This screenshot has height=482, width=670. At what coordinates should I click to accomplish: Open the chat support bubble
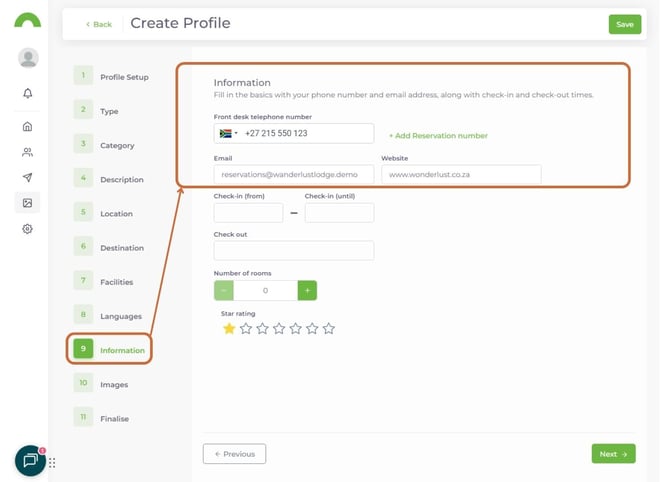click(x=30, y=460)
